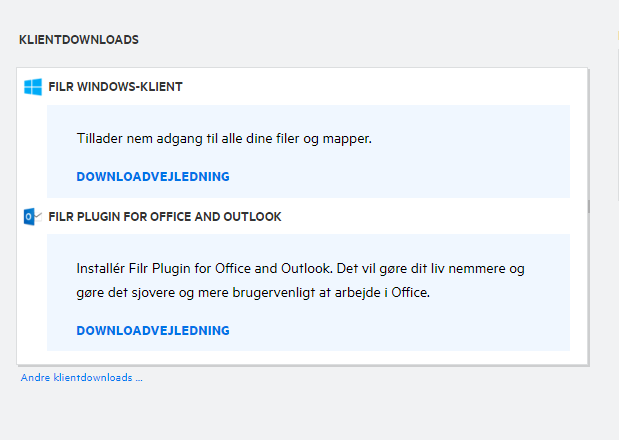Click the client list scrollbar handle
The width and height of the screenshot is (619, 440).
[x=588, y=205]
